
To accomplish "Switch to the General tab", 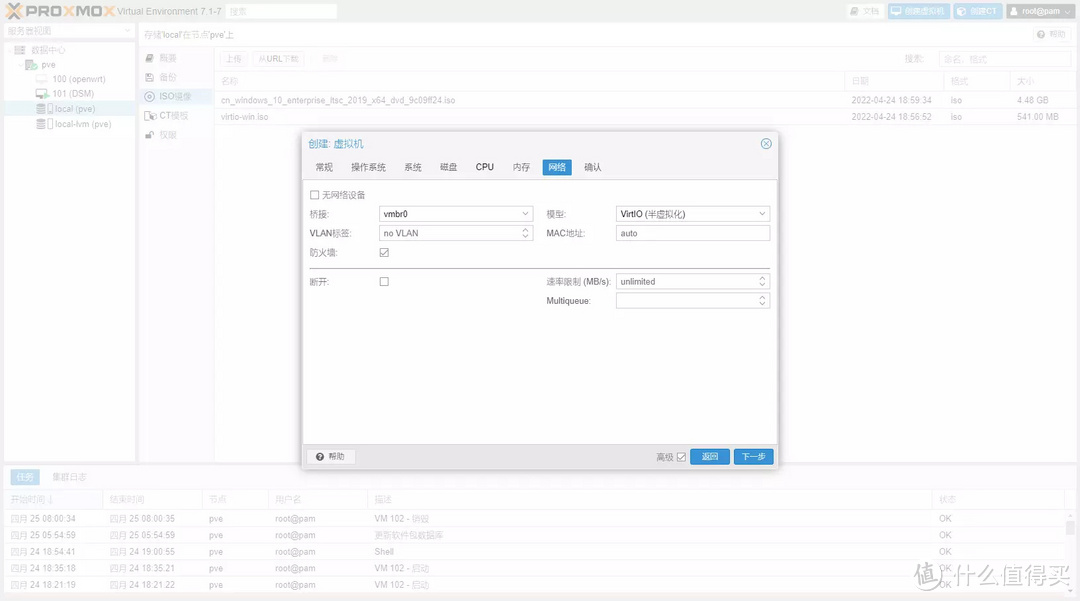I will pos(324,167).
